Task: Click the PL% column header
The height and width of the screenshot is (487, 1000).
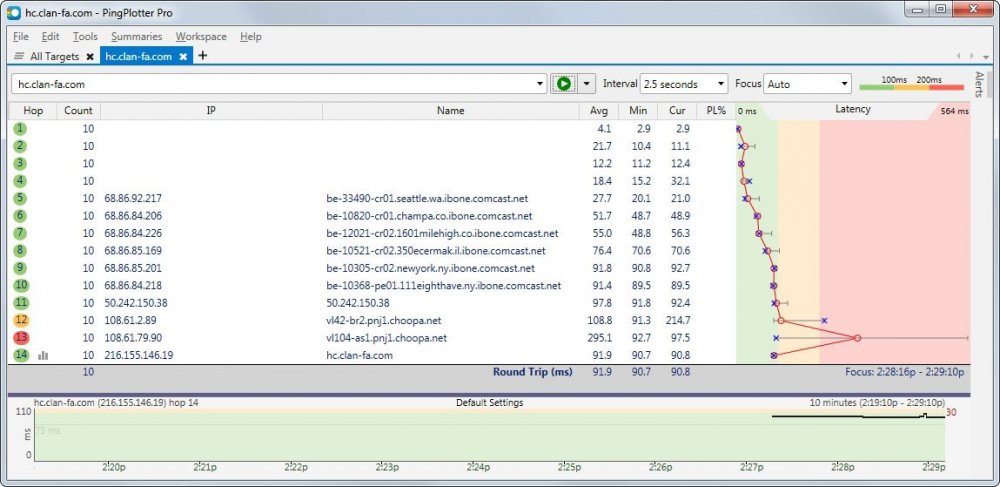Action: pos(716,110)
